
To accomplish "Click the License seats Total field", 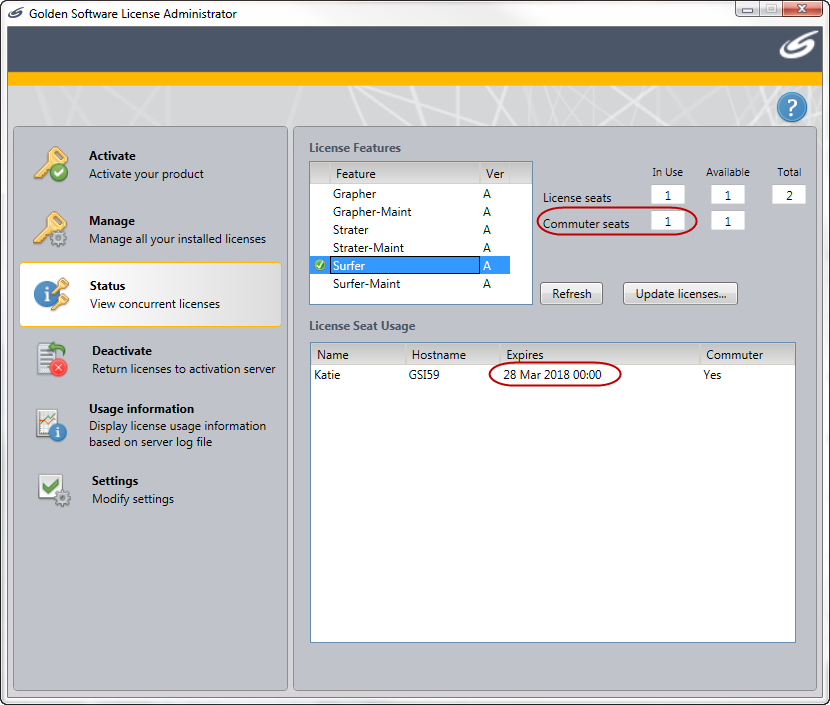I will pos(789,195).
